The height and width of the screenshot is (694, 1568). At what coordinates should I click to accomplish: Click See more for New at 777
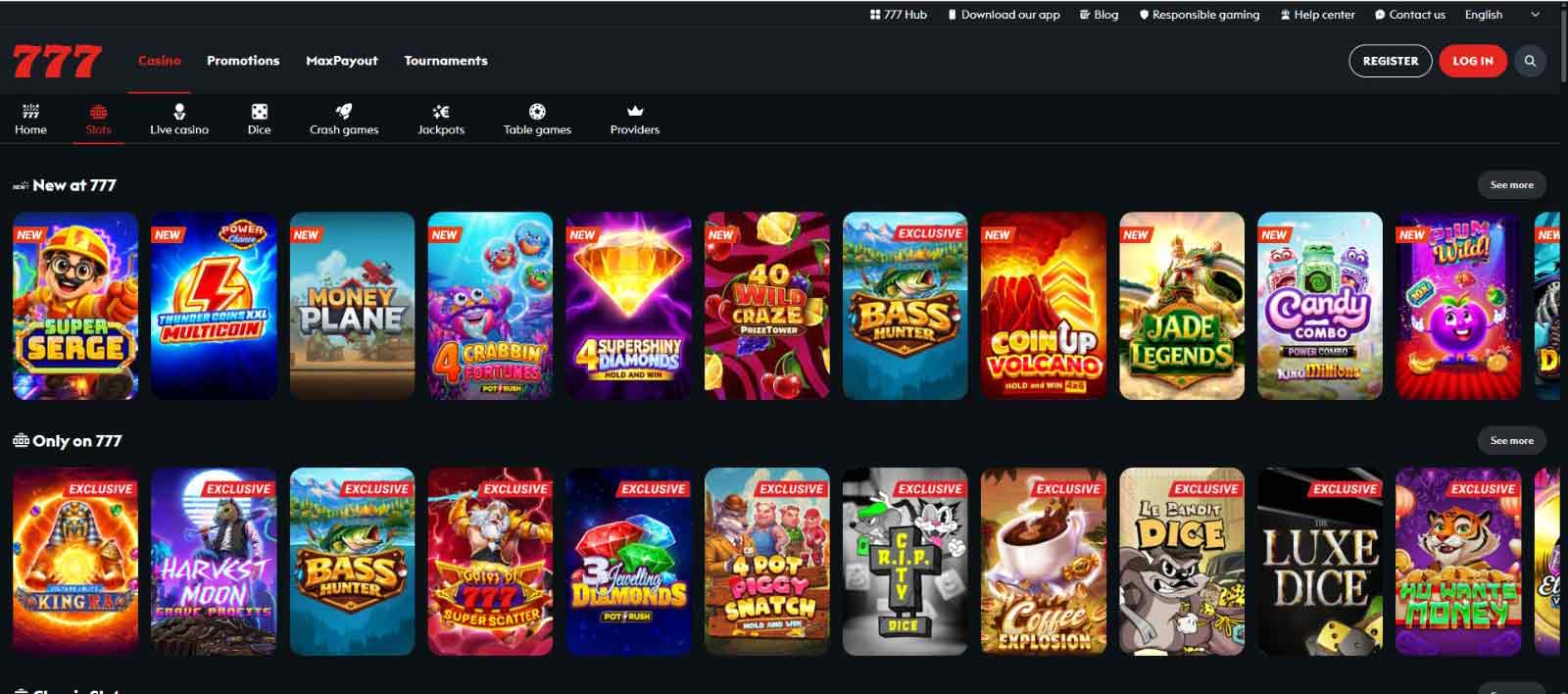(1512, 184)
